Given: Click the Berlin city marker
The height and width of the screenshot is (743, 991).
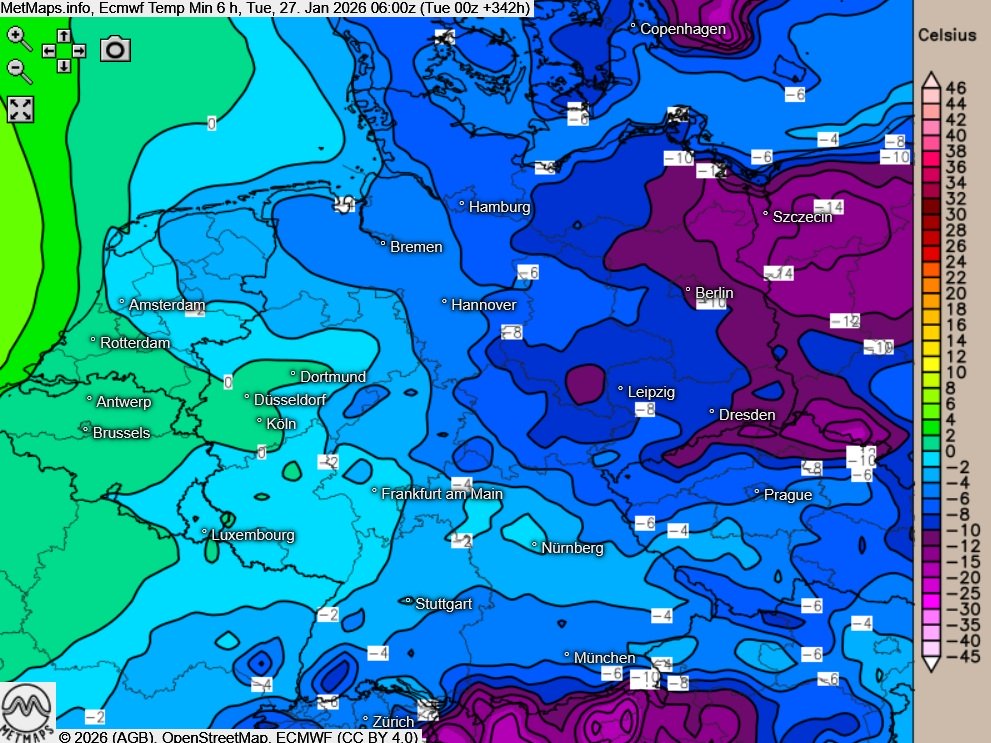Looking at the screenshot, I should (x=689, y=291).
